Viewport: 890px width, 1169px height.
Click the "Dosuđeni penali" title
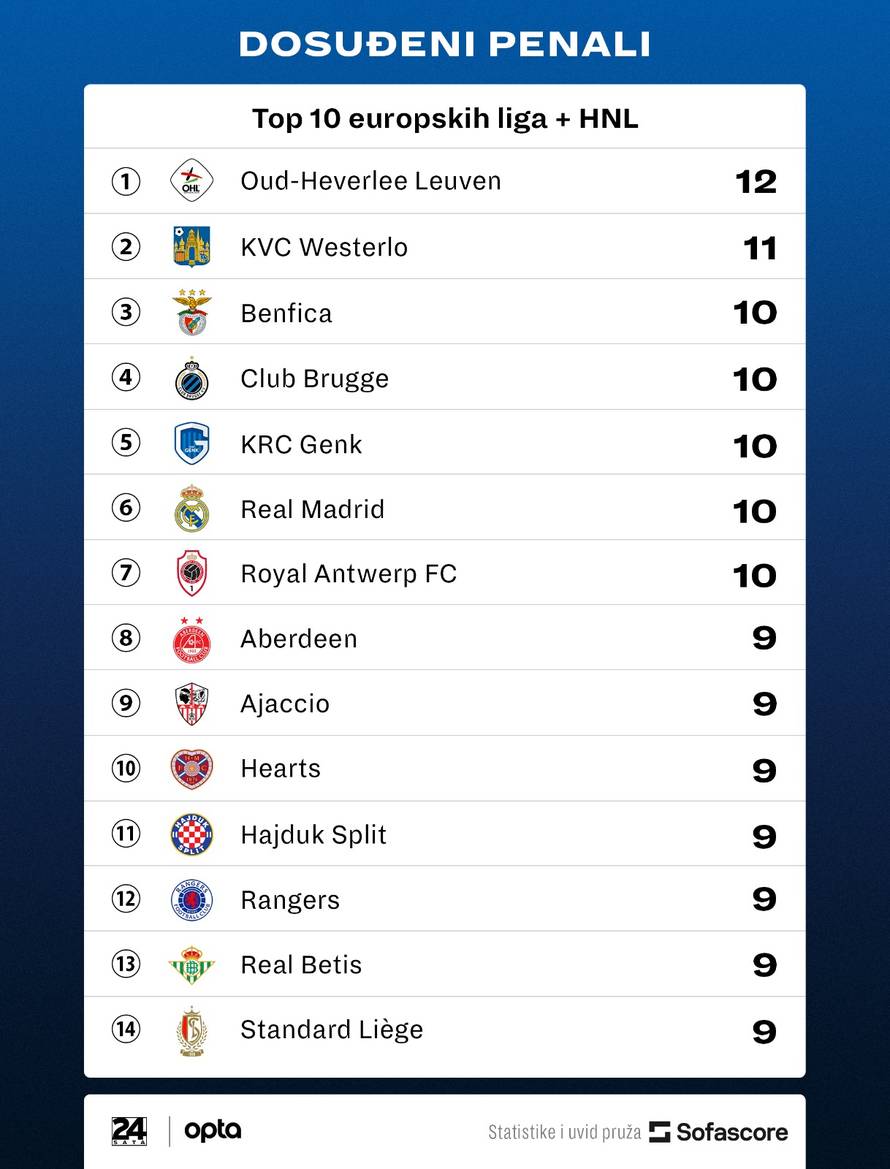click(445, 44)
